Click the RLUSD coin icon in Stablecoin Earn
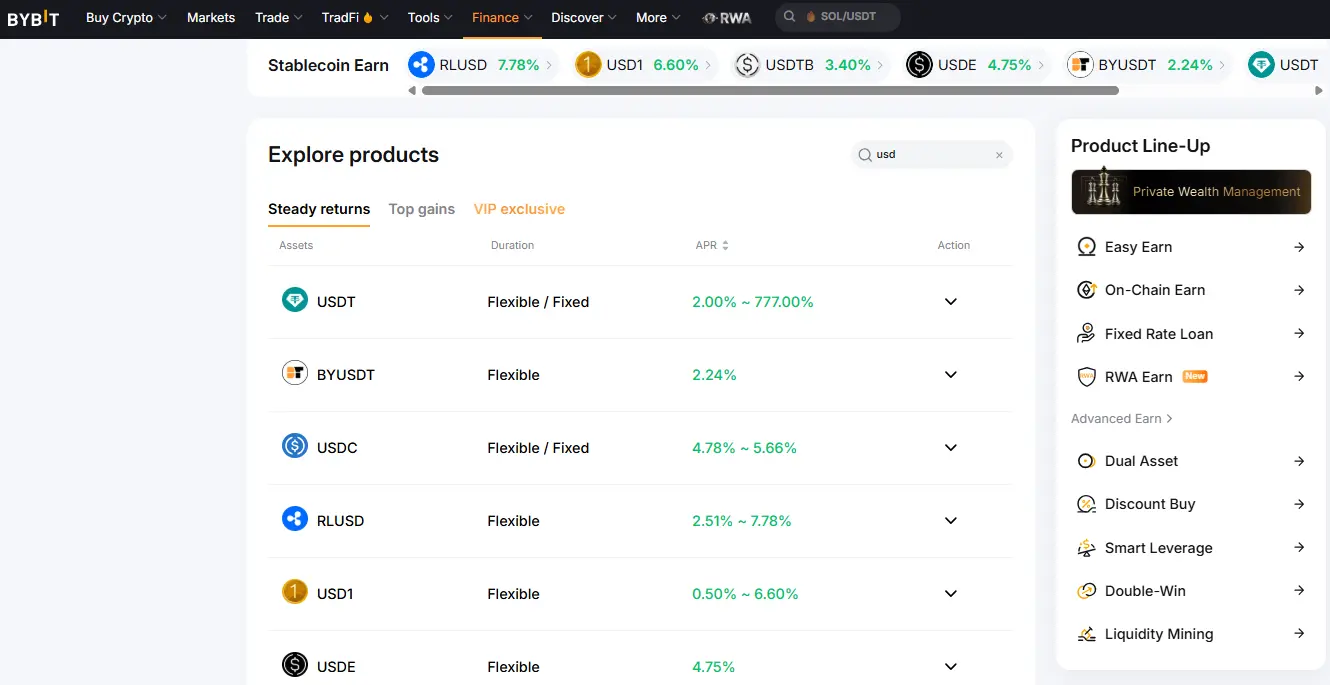The width and height of the screenshot is (1330, 685). click(421, 65)
